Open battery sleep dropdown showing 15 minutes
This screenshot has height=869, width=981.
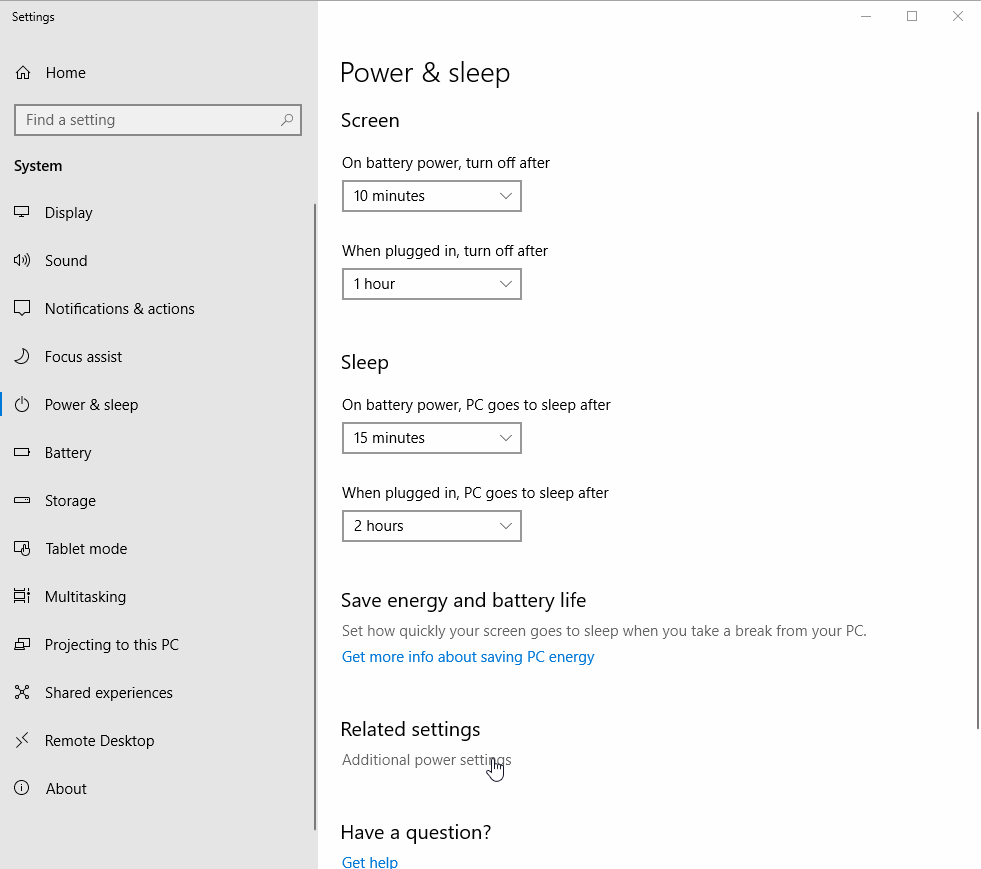click(431, 438)
